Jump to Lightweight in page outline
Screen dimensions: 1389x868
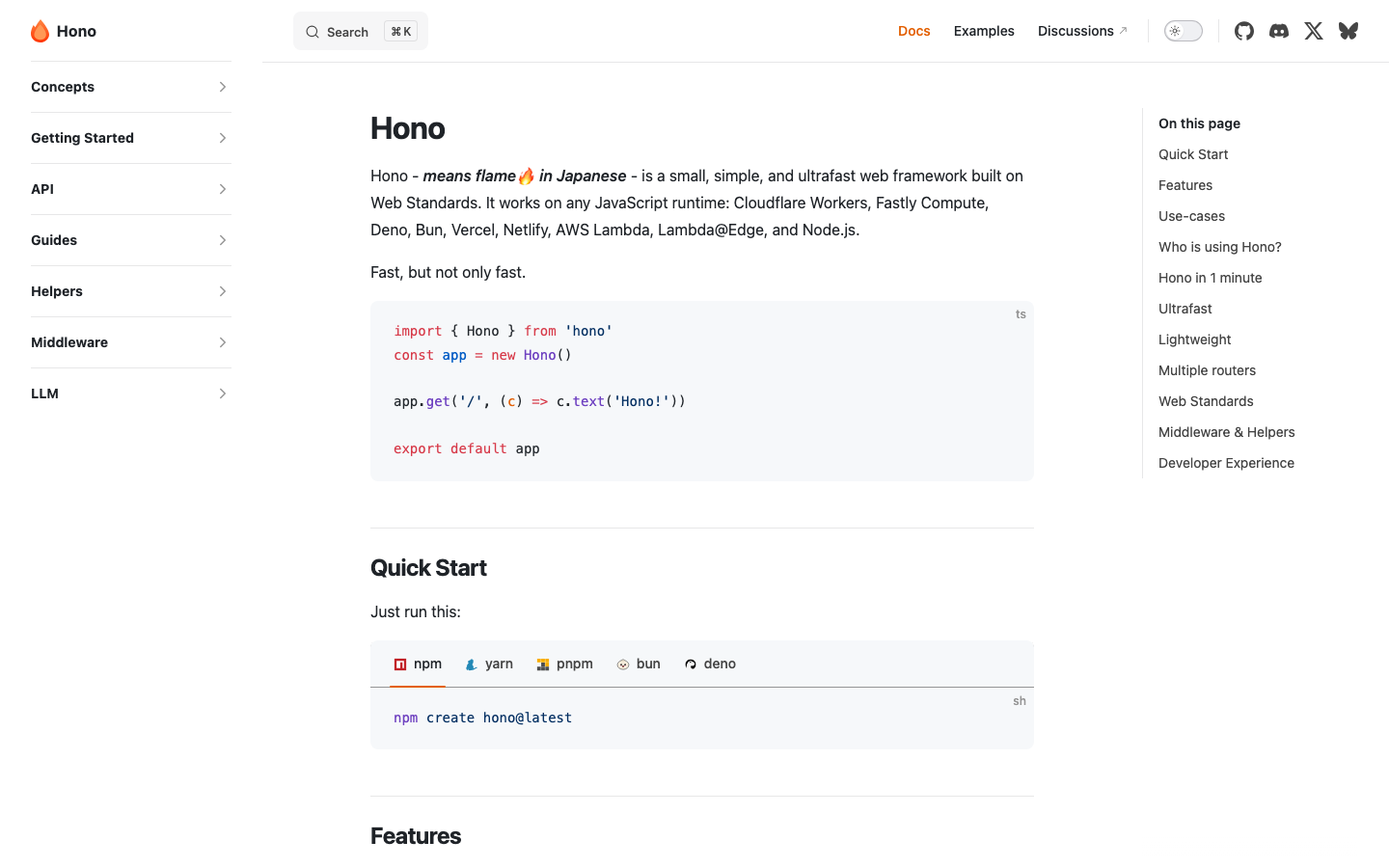click(1195, 339)
